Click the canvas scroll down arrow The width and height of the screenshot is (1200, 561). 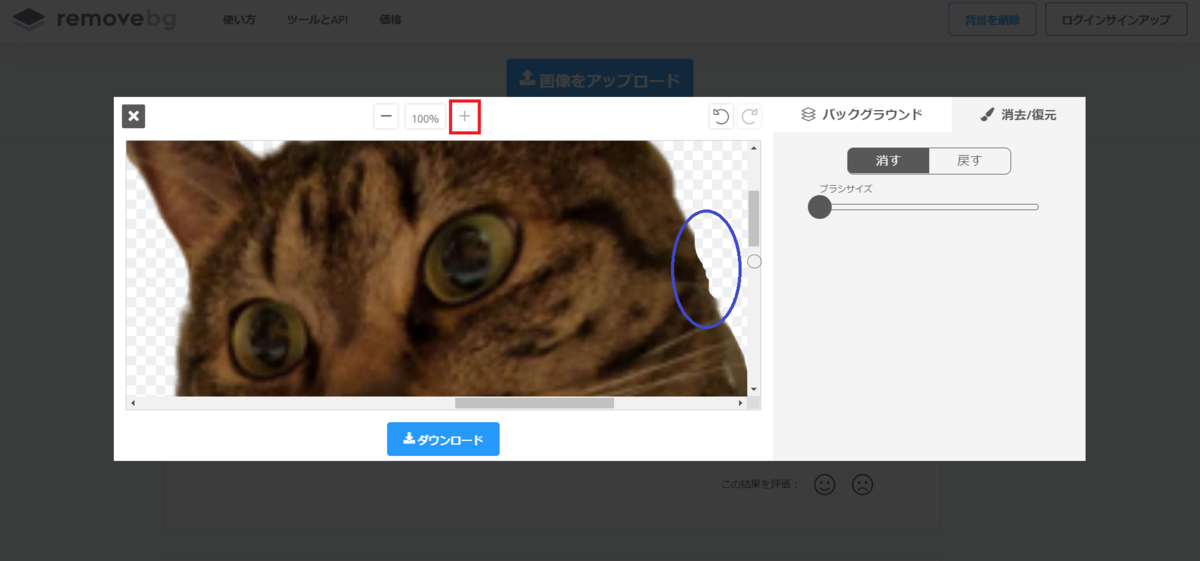coord(754,389)
